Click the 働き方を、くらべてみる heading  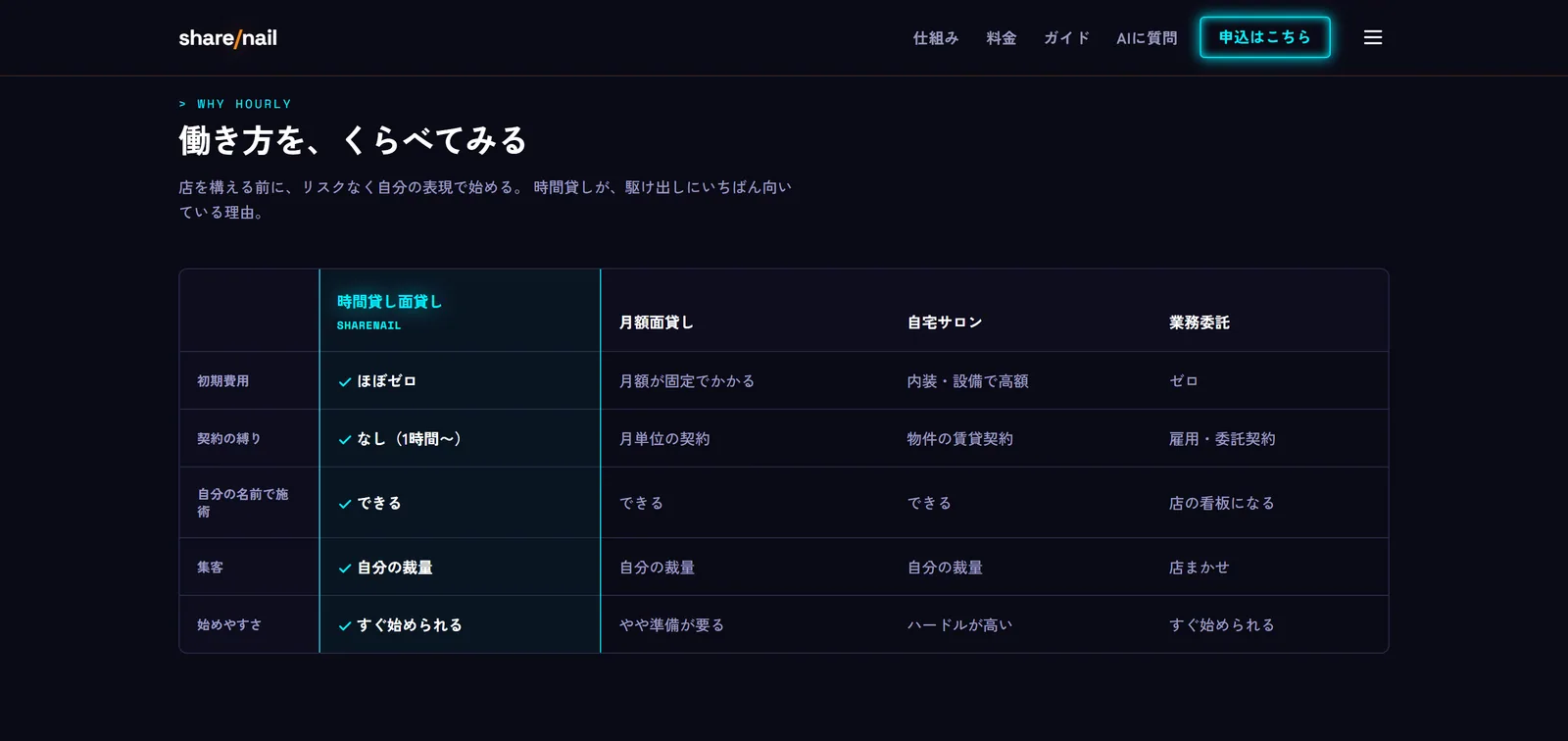pyautogui.click(x=353, y=140)
